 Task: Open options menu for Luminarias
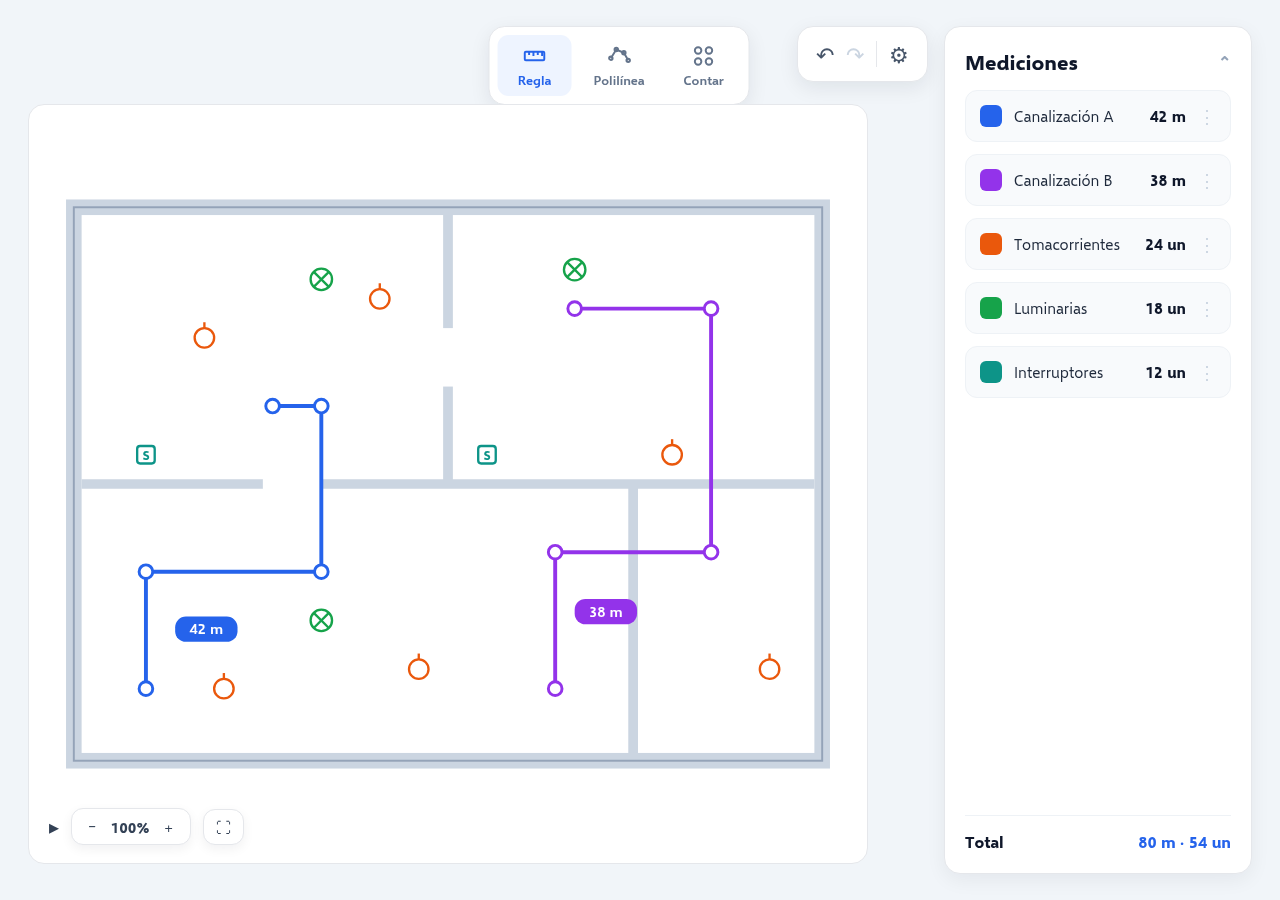coord(1207,309)
